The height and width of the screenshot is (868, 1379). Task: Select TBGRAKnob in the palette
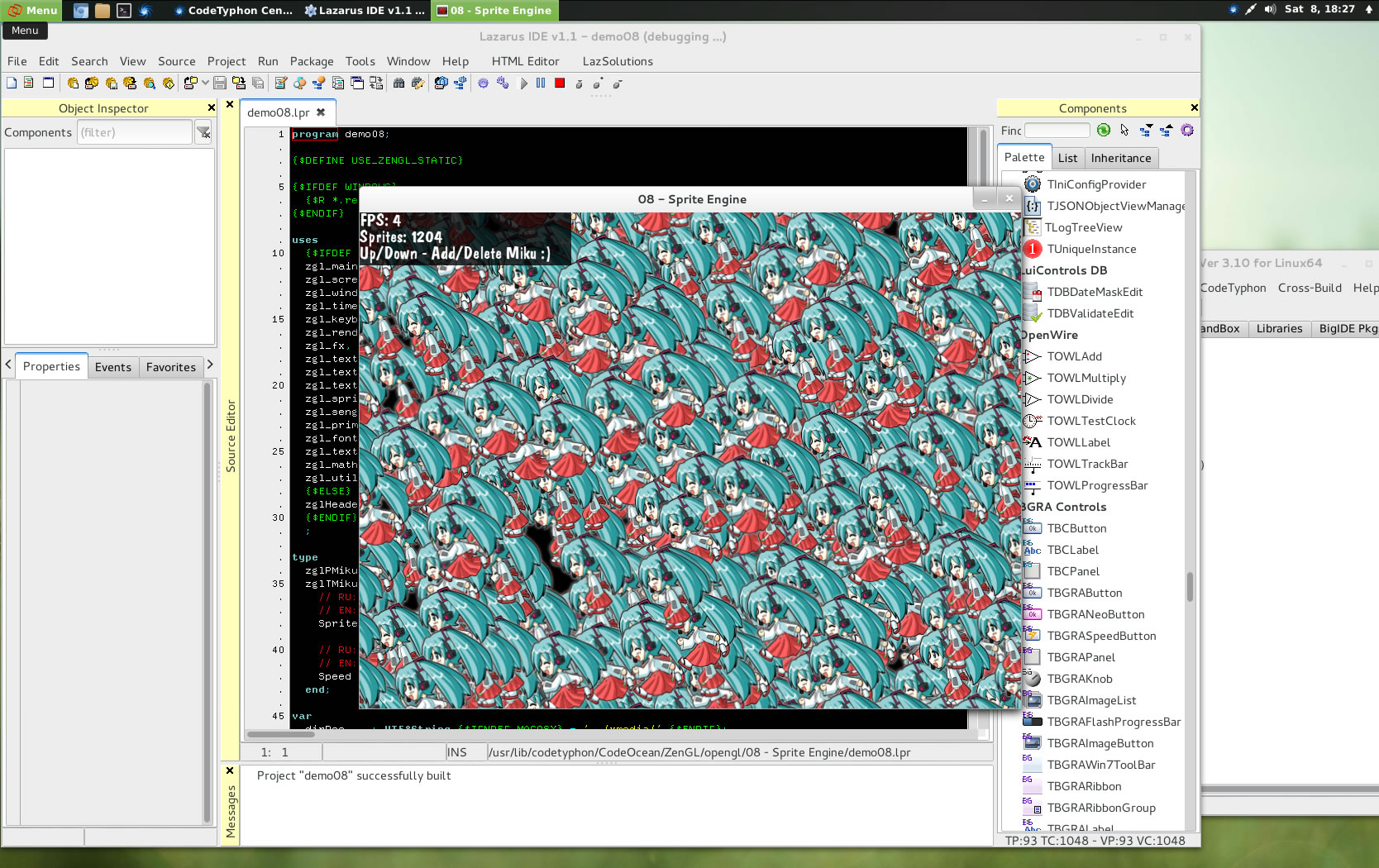pos(1080,679)
